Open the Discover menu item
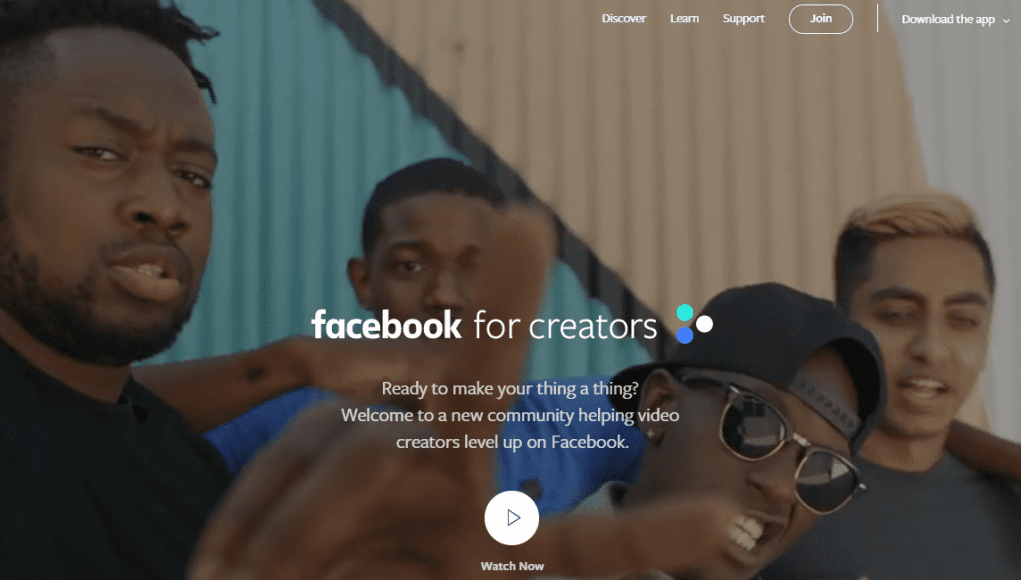 click(x=624, y=18)
